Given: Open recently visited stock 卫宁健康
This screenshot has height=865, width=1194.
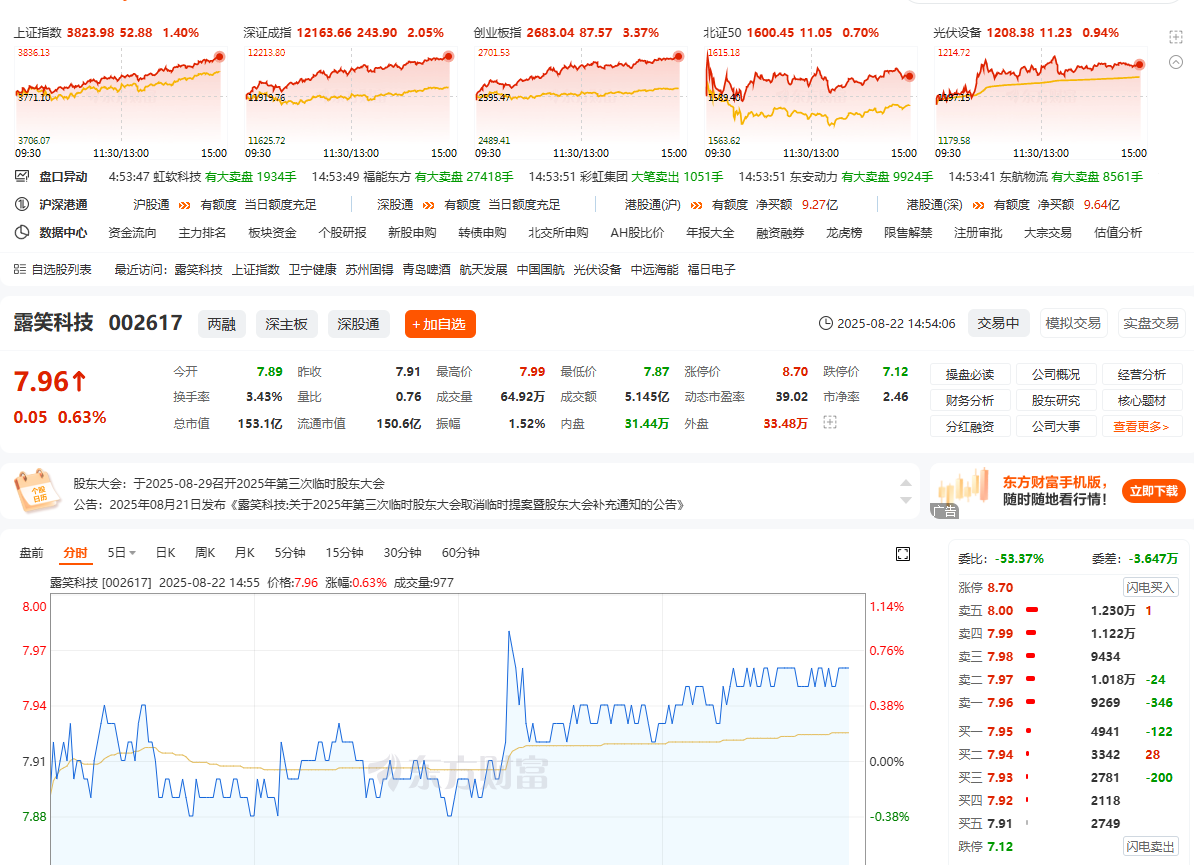Looking at the screenshot, I should pos(312,270).
